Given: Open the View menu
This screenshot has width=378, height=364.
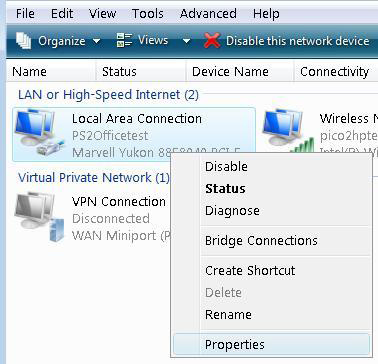Looking at the screenshot, I should tap(102, 14).
